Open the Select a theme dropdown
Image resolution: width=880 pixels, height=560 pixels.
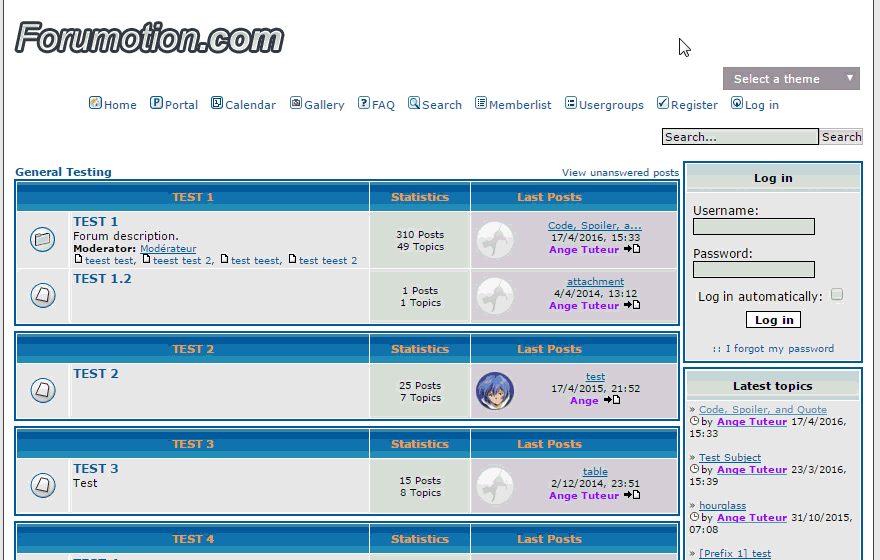(791, 79)
